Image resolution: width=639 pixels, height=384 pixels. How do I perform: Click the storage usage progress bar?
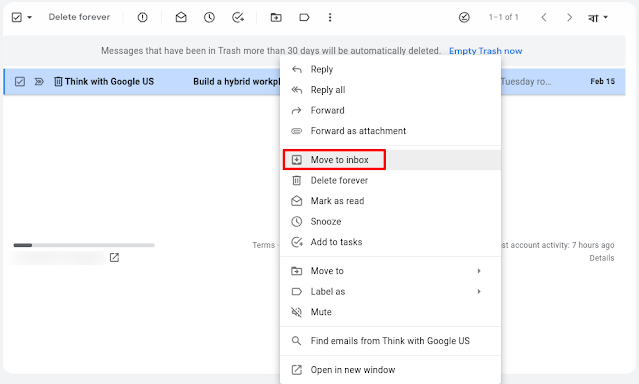tap(84, 245)
